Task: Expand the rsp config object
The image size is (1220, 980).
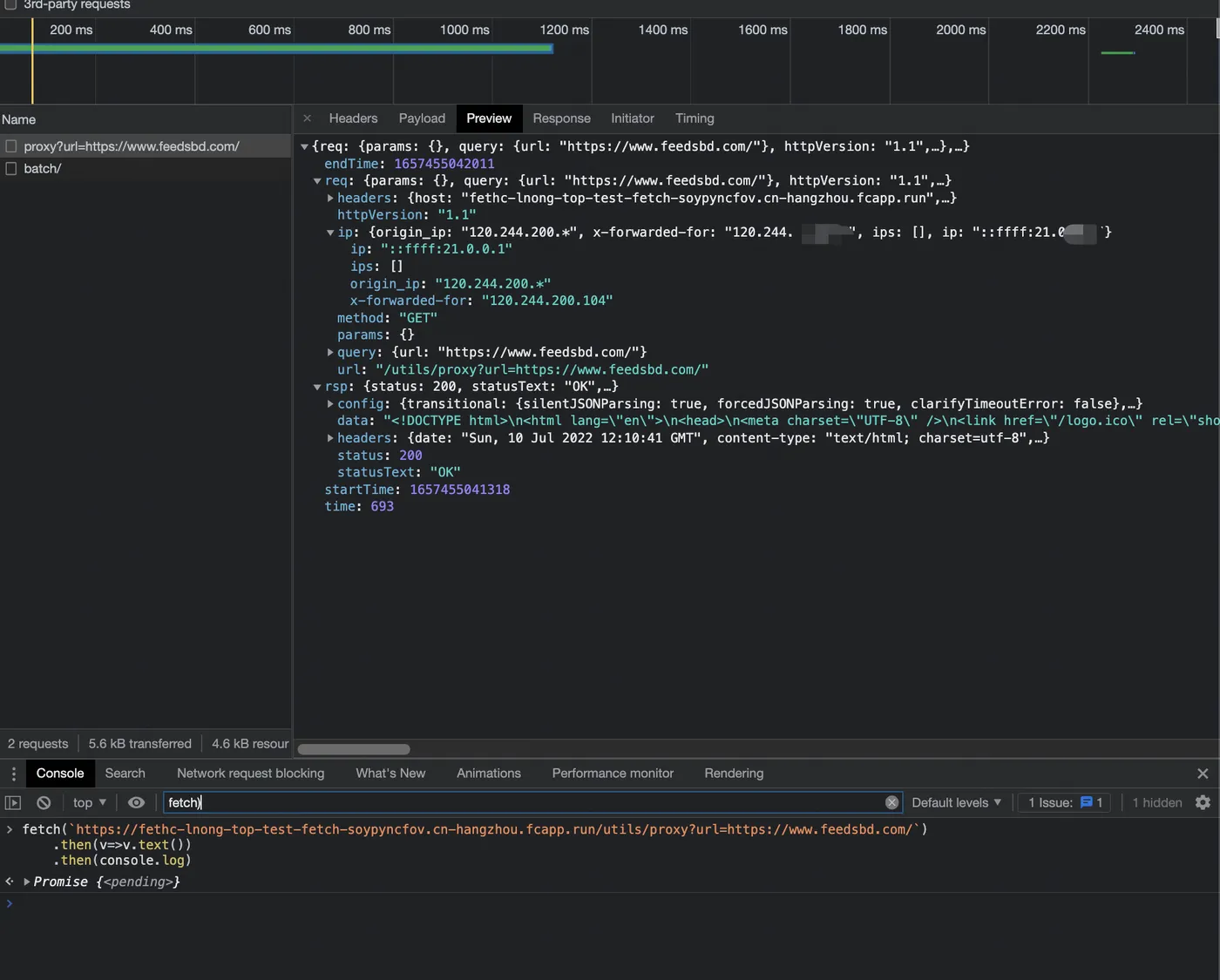Action: (x=330, y=404)
